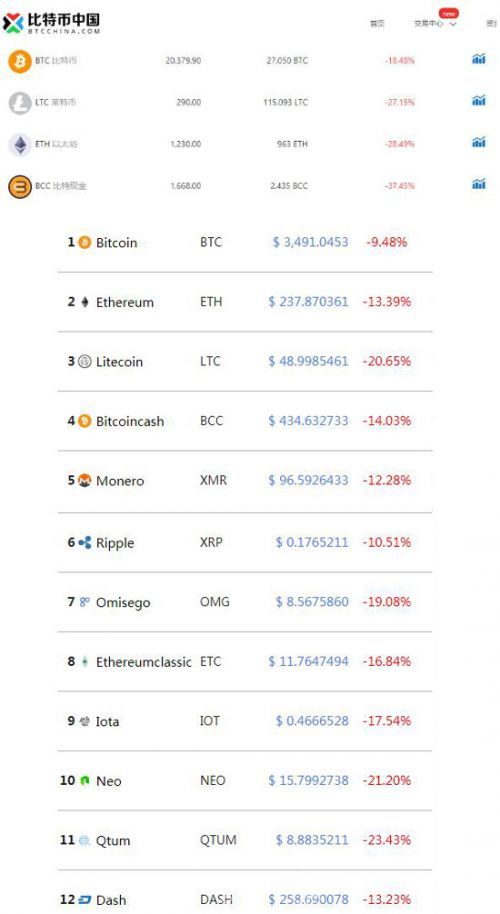Click the BCC coin icon in top table

click(x=20, y=187)
